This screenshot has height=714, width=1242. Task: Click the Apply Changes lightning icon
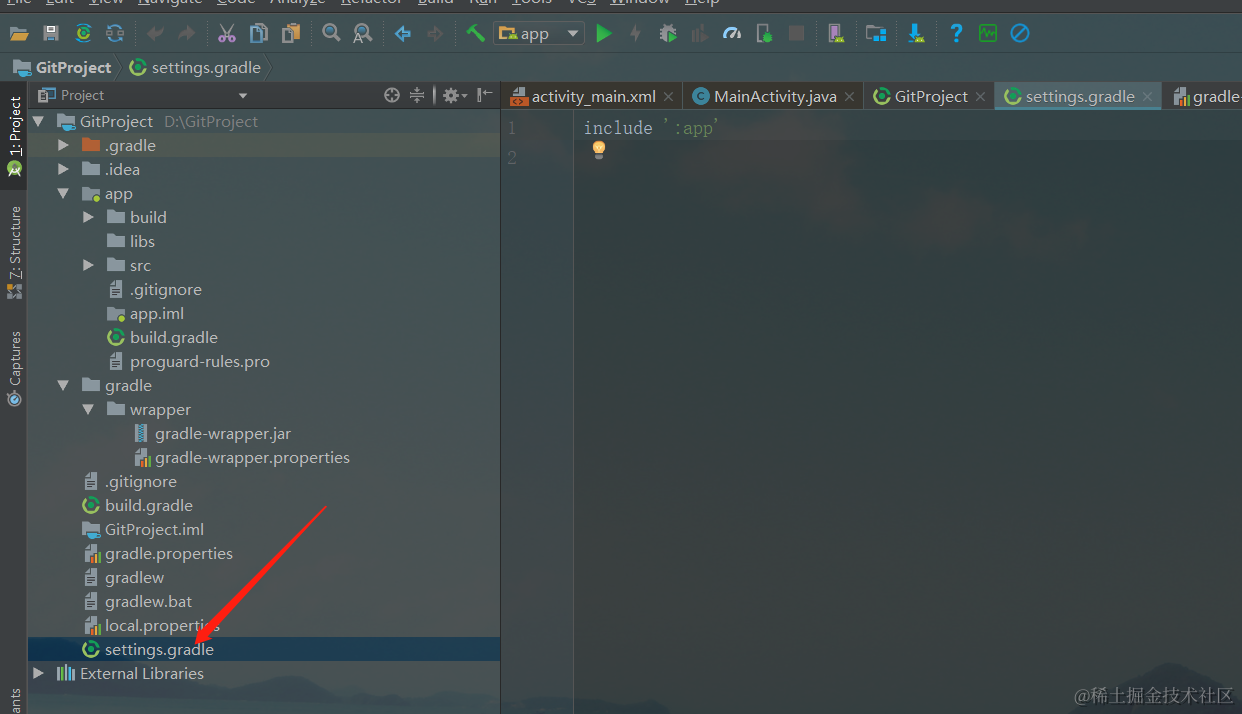[x=635, y=34]
